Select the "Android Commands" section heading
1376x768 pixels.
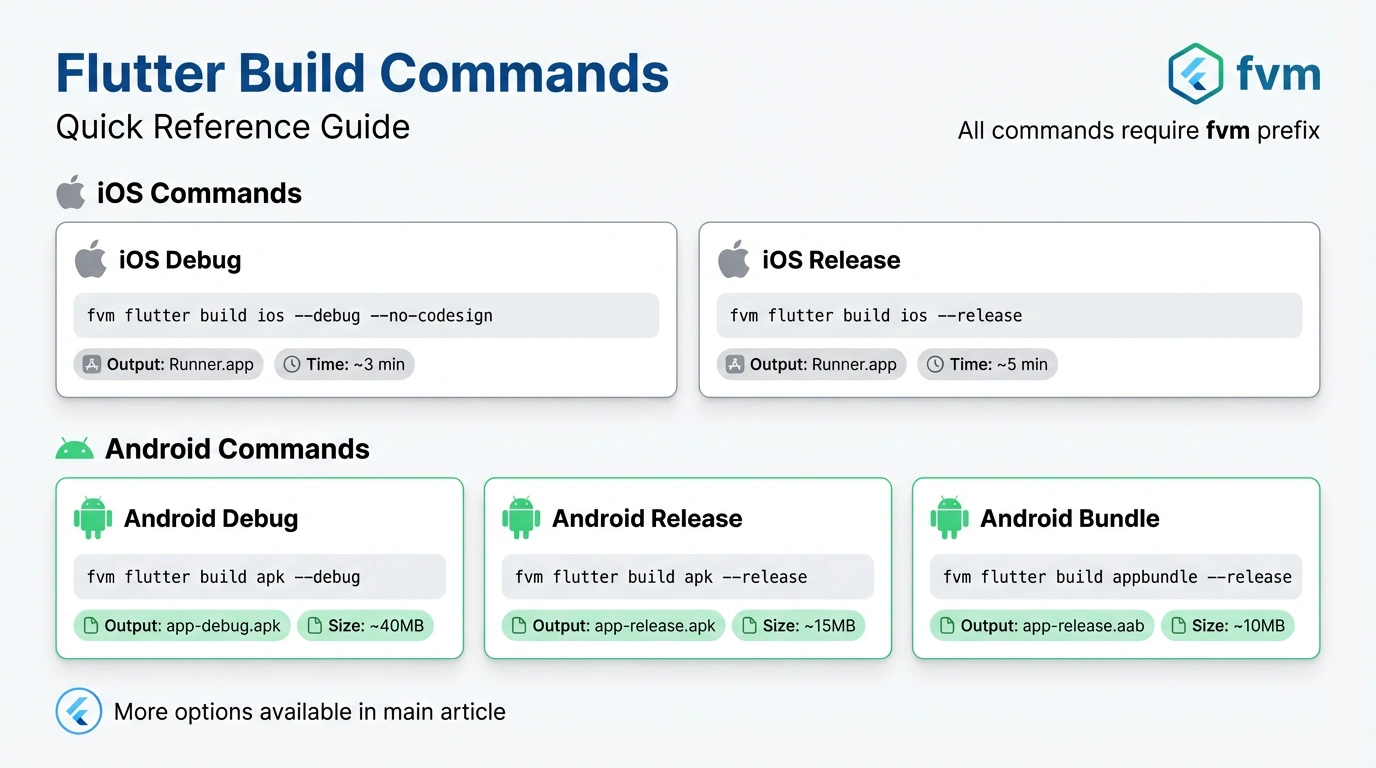(237, 449)
